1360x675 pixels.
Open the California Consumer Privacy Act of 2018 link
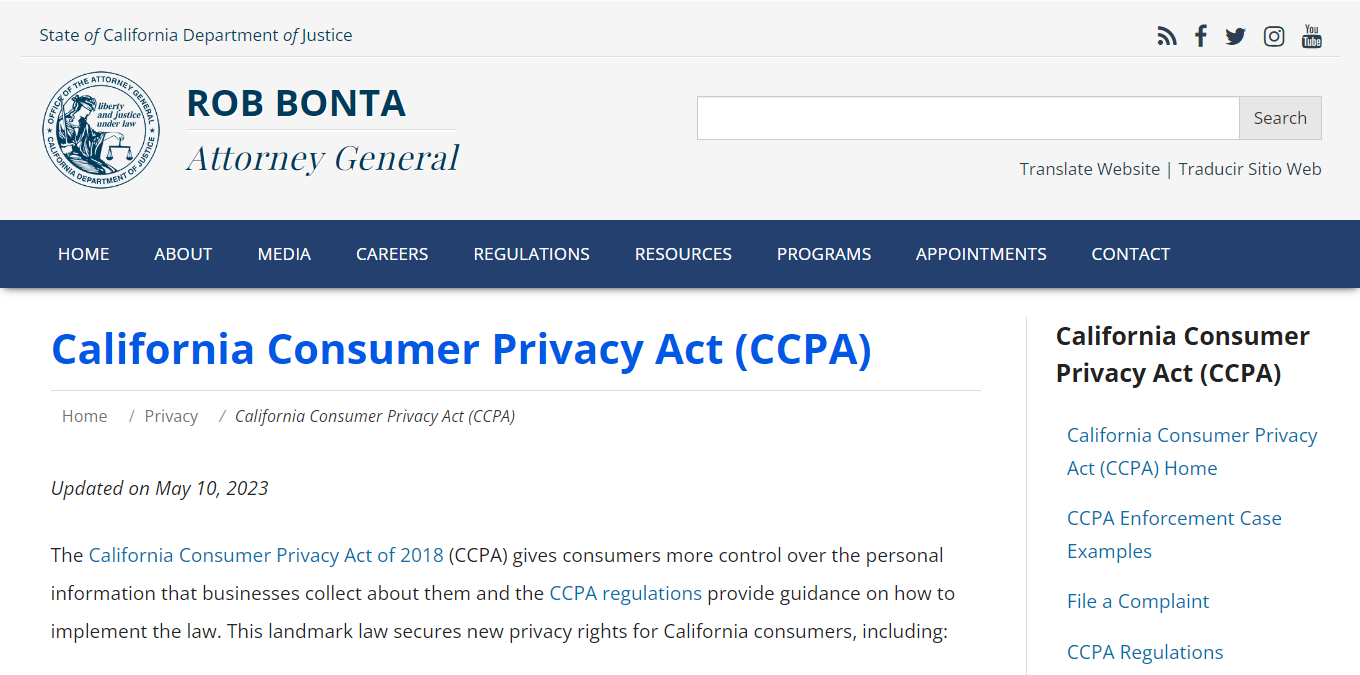point(265,555)
